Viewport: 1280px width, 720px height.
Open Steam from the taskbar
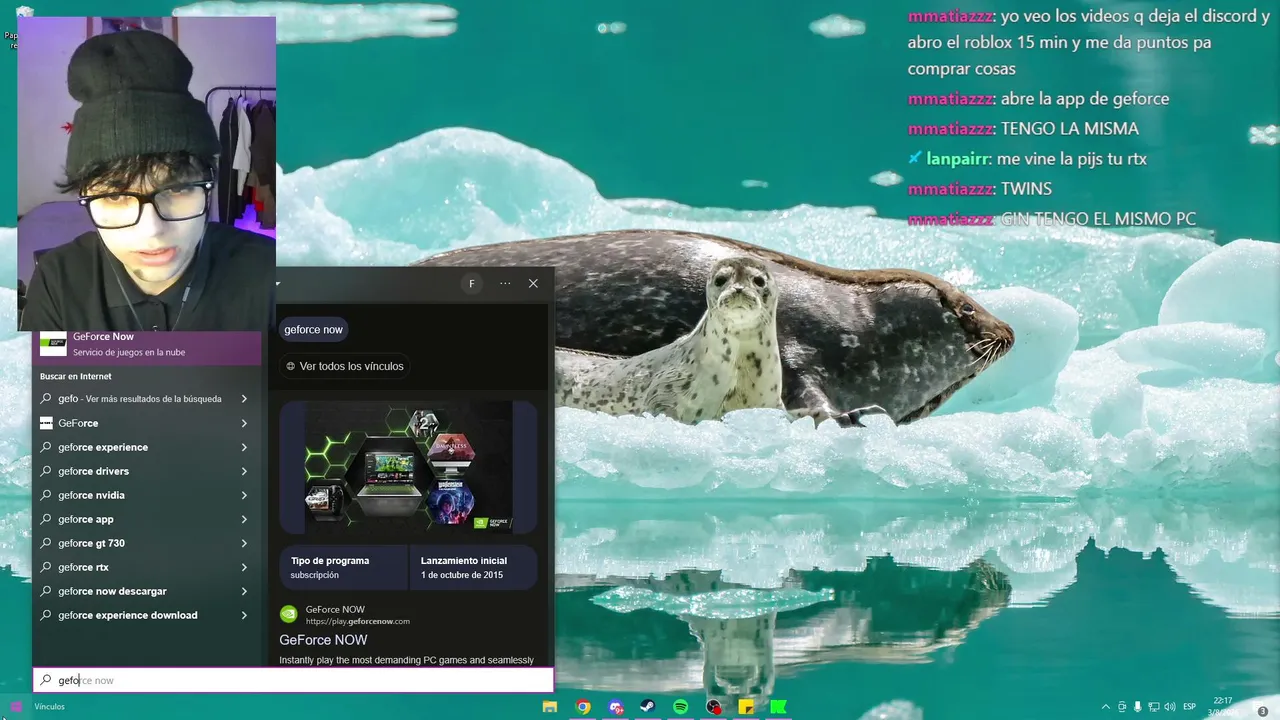tap(648, 707)
